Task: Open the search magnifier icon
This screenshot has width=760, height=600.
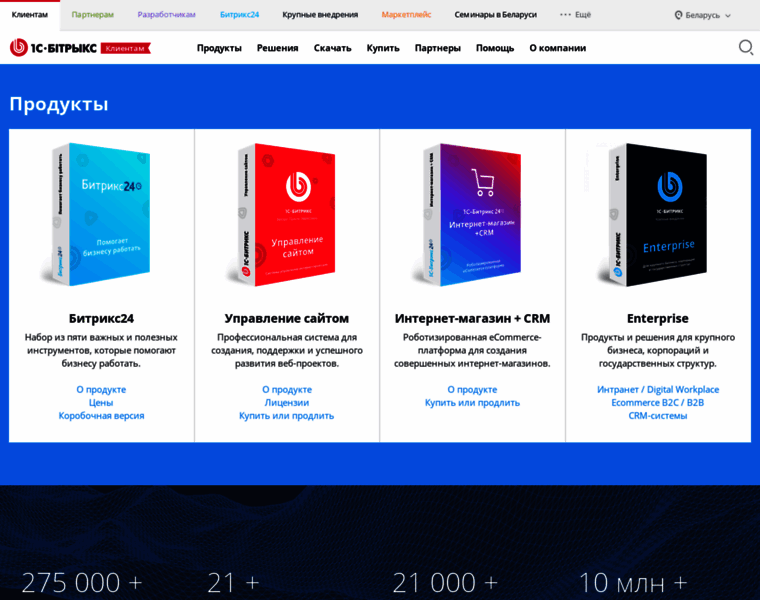Action: pos(745,47)
